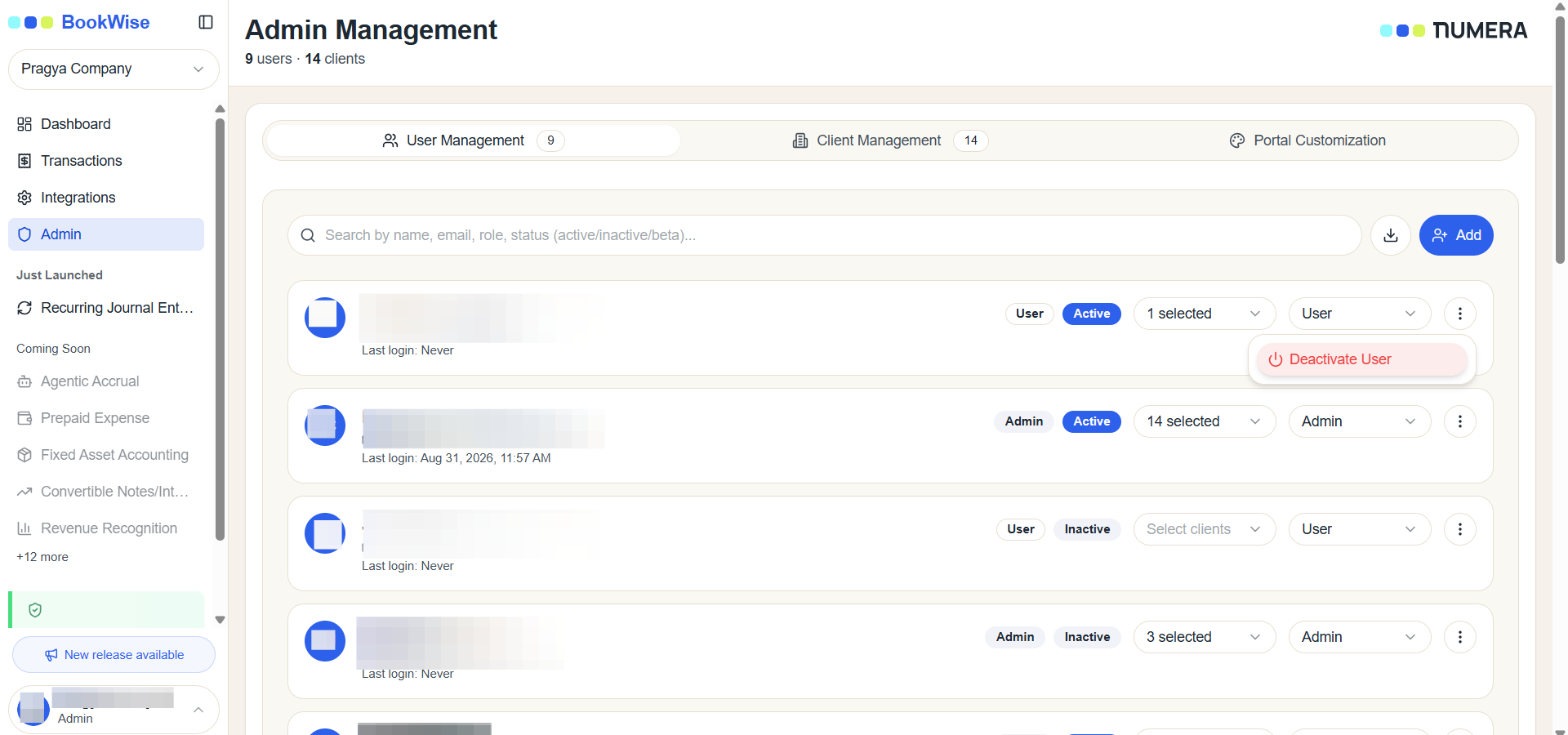This screenshot has width=1568, height=735.
Task: Focus the user search field
Action: pyautogui.click(x=824, y=235)
